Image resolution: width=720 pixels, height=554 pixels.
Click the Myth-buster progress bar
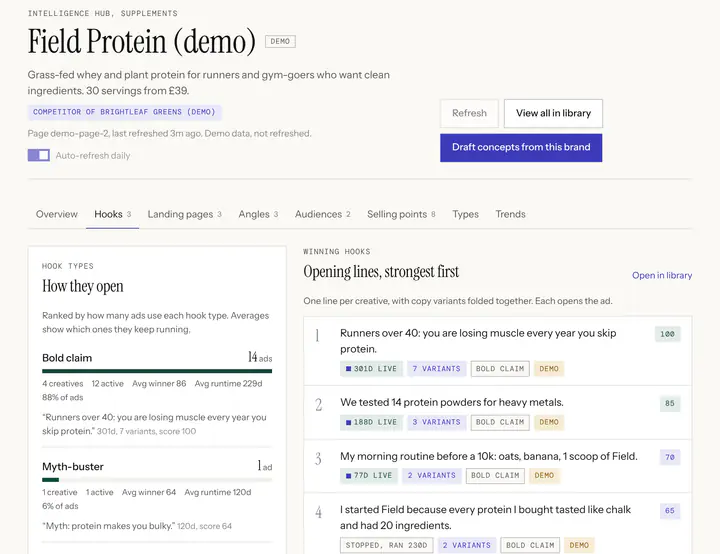pos(157,480)
